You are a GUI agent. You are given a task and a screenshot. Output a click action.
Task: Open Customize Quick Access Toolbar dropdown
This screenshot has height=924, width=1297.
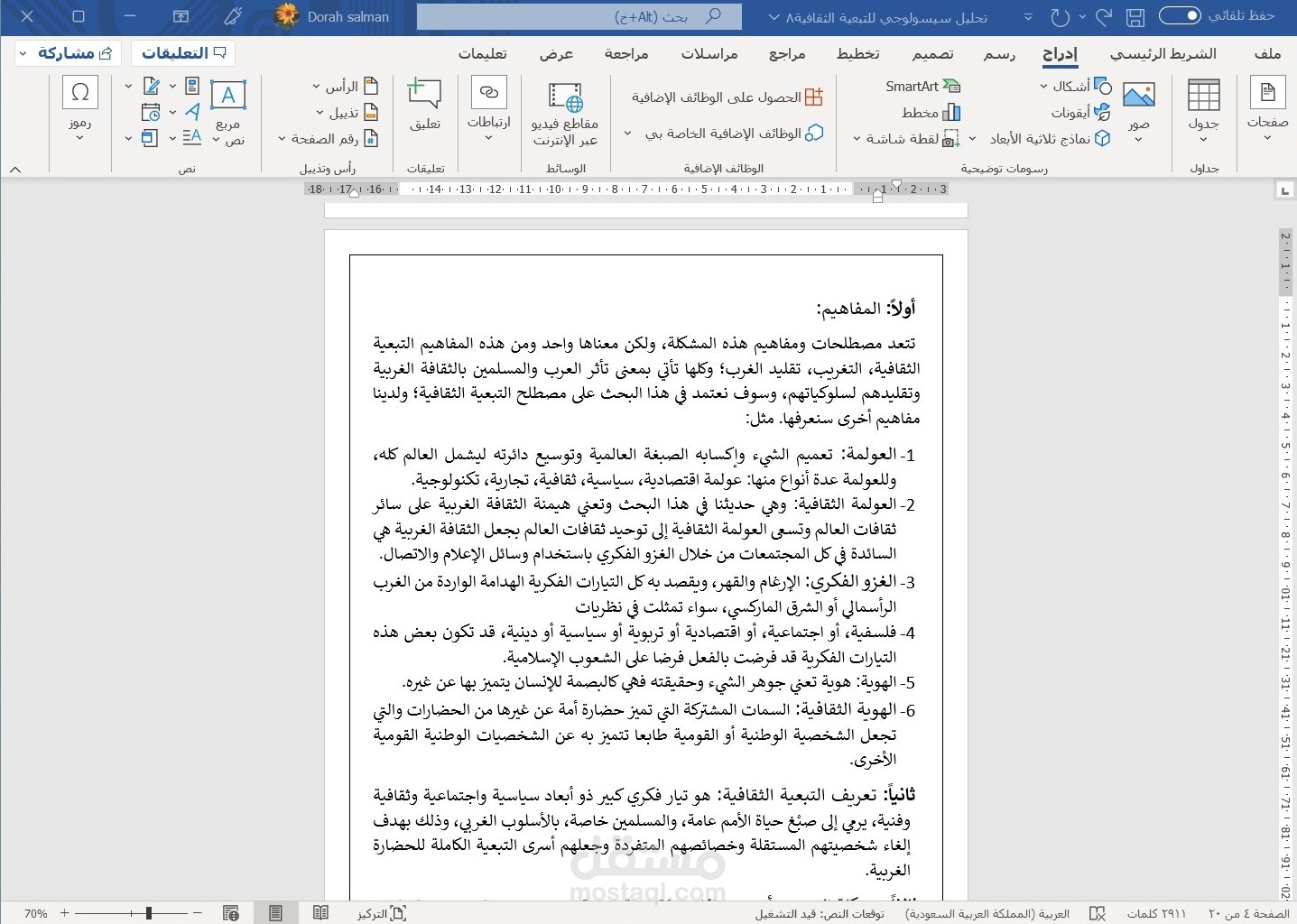pos(1028,17)
